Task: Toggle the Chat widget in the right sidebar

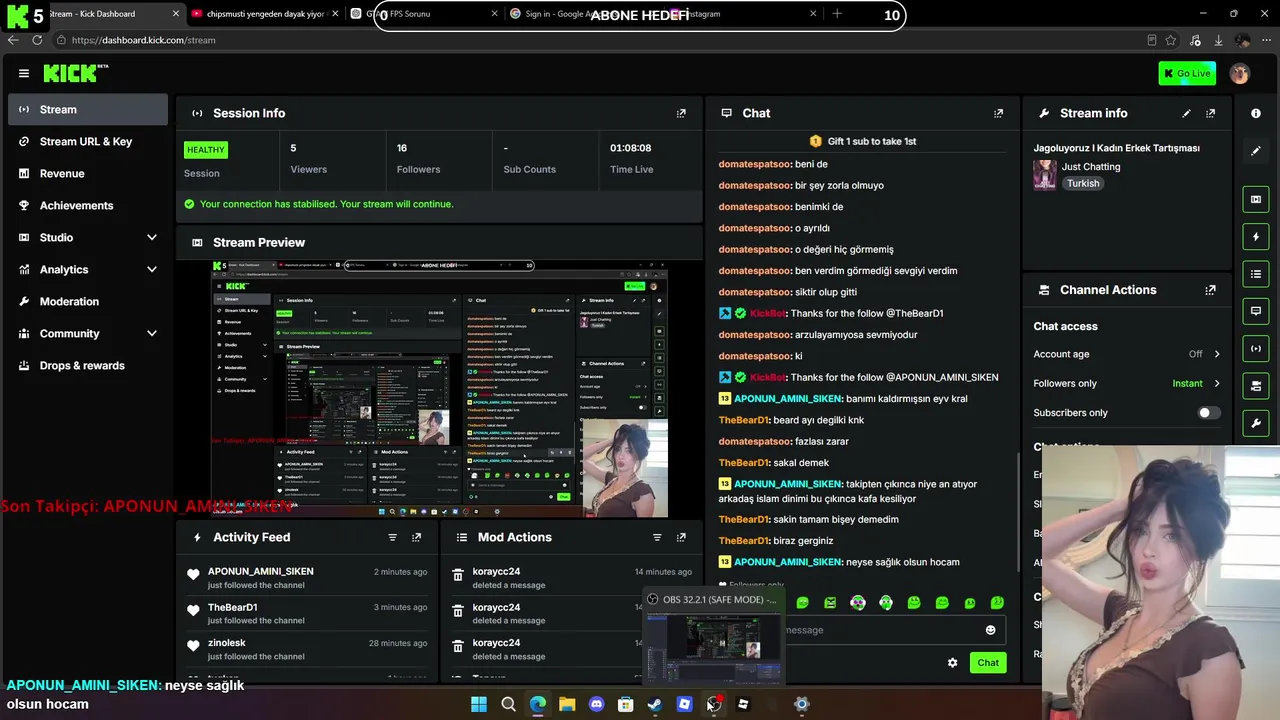Action: pyautogui.click(x=1256, y=311)
